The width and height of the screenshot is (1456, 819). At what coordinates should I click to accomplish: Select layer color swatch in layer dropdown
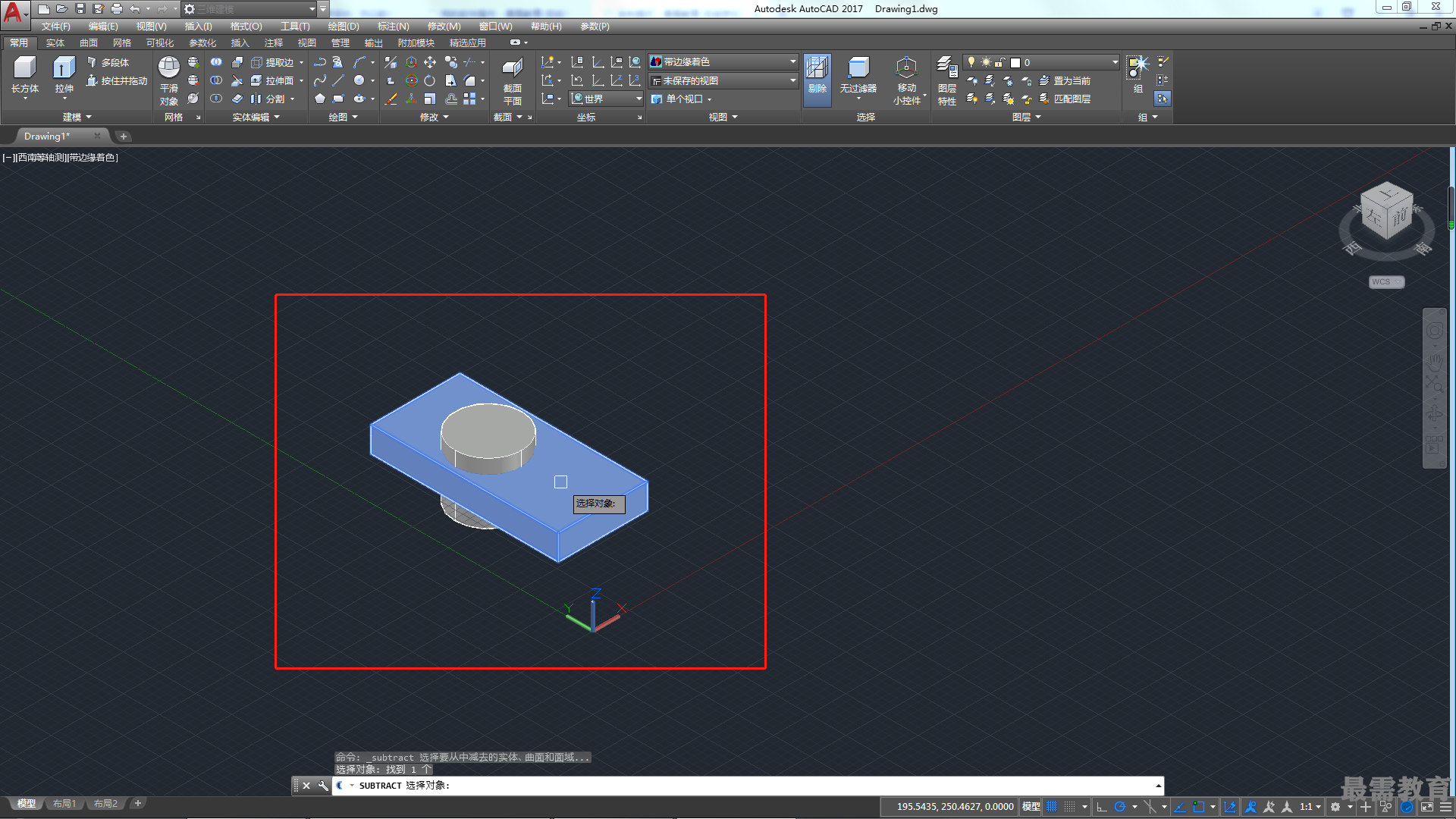click(1015, 63)
